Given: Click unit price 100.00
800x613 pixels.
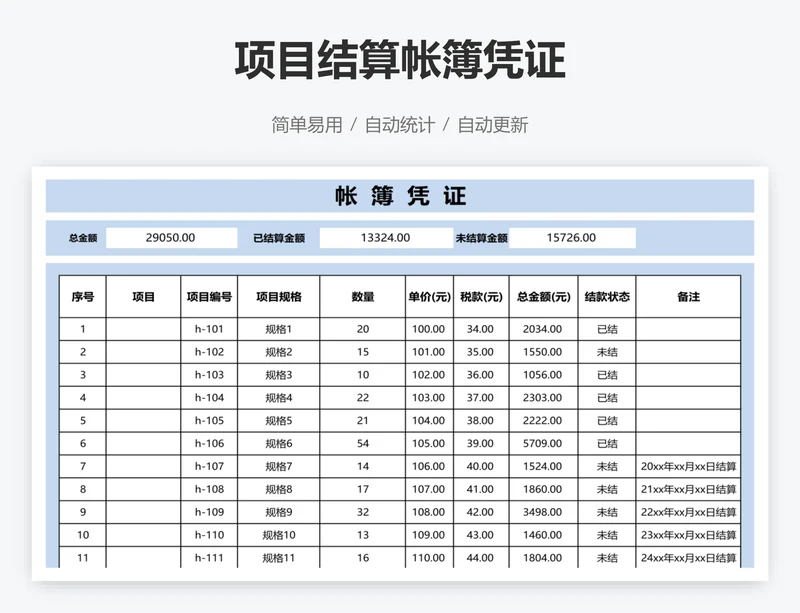Looking at the screenshot, I should [430, 329].
